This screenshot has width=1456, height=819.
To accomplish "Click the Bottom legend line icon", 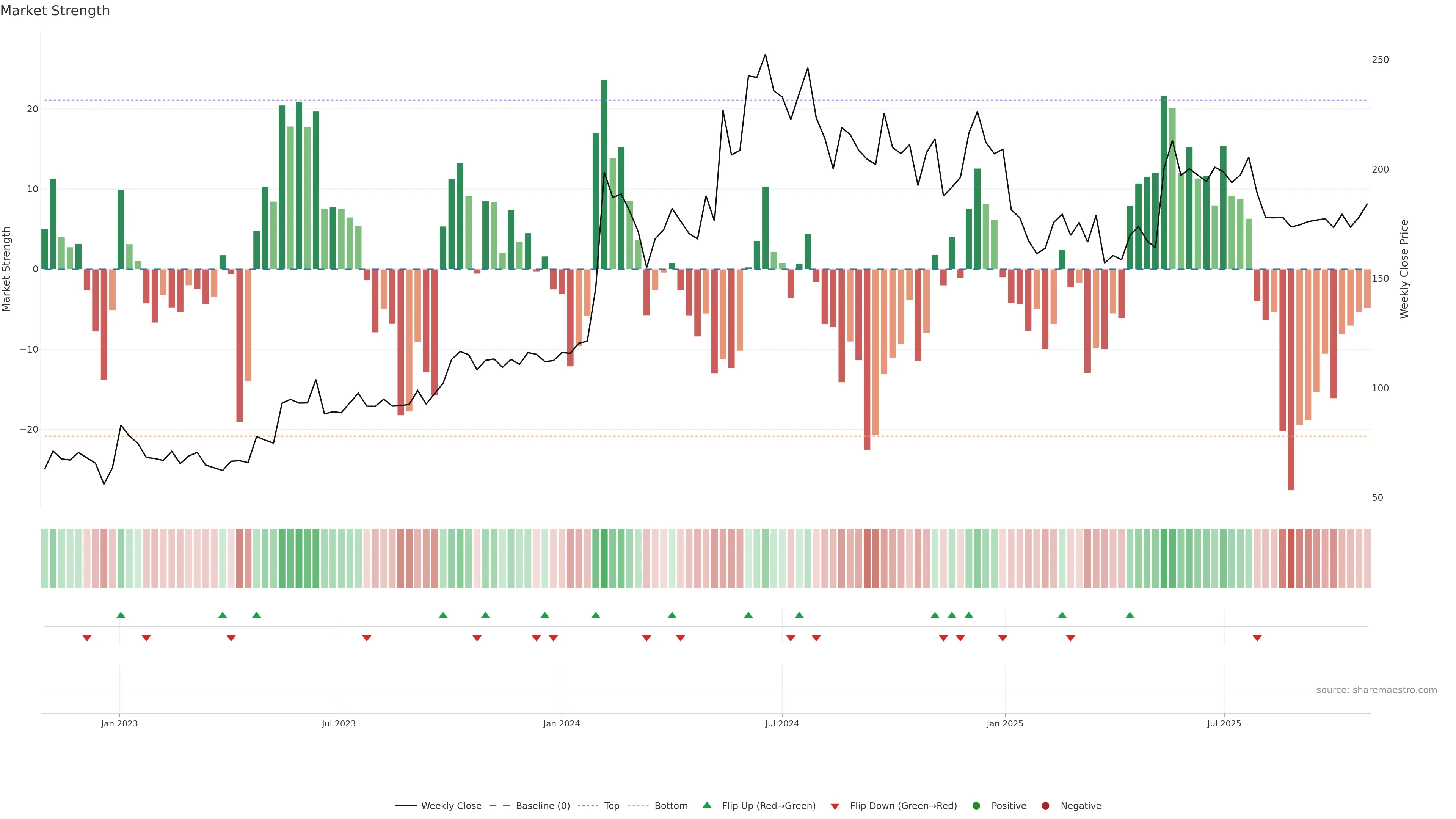I will (638, 806).
